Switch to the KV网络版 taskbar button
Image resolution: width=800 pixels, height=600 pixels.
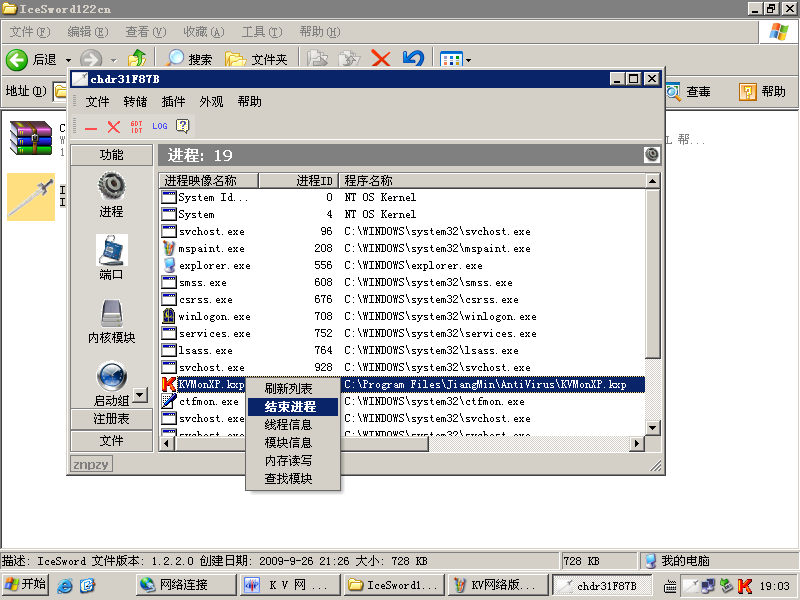click(498, 585)
